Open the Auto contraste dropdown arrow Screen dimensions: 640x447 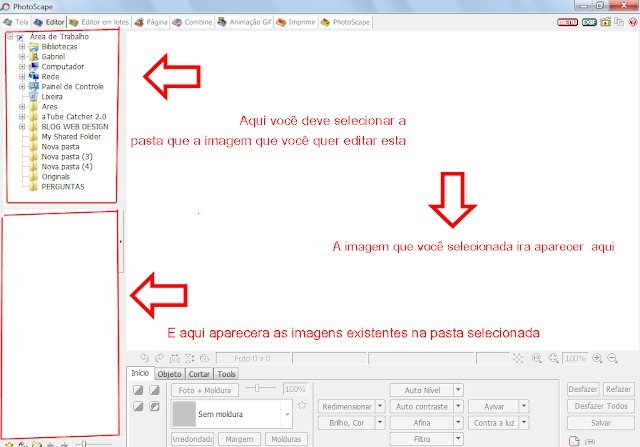[458, 407]
